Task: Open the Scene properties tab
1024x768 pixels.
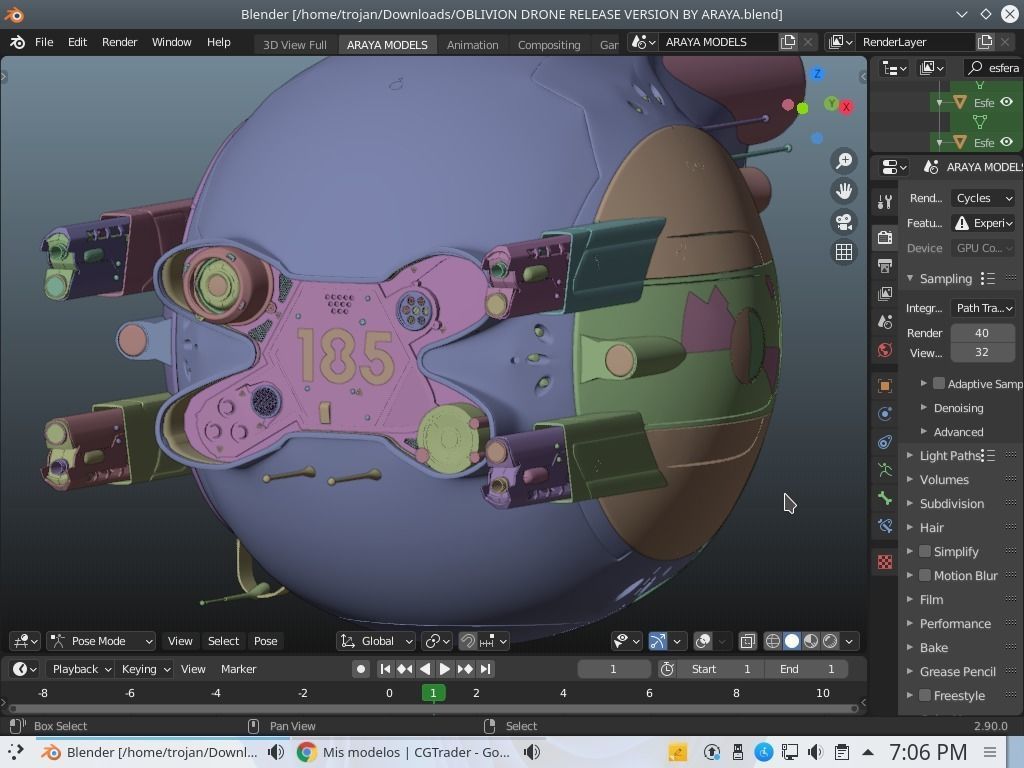Action: click(885, 322)
